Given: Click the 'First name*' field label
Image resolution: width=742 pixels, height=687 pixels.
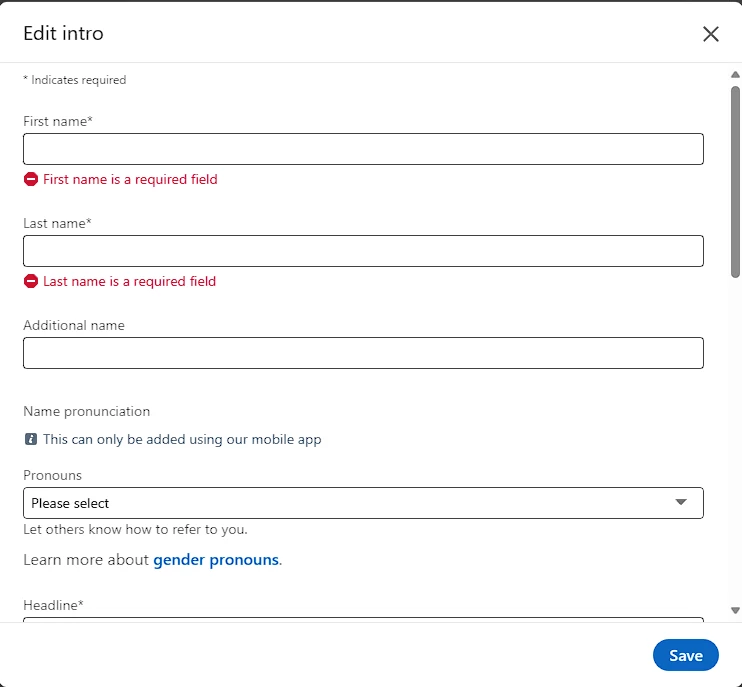Looking at the screenshot, I should (x=58, y=121).
